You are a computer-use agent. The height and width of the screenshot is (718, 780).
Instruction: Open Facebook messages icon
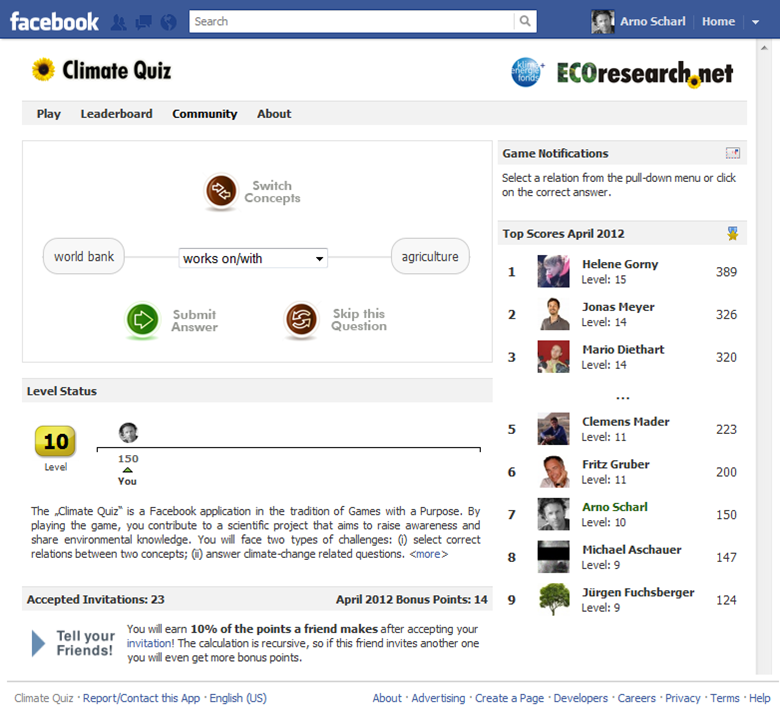pos(143,22)
